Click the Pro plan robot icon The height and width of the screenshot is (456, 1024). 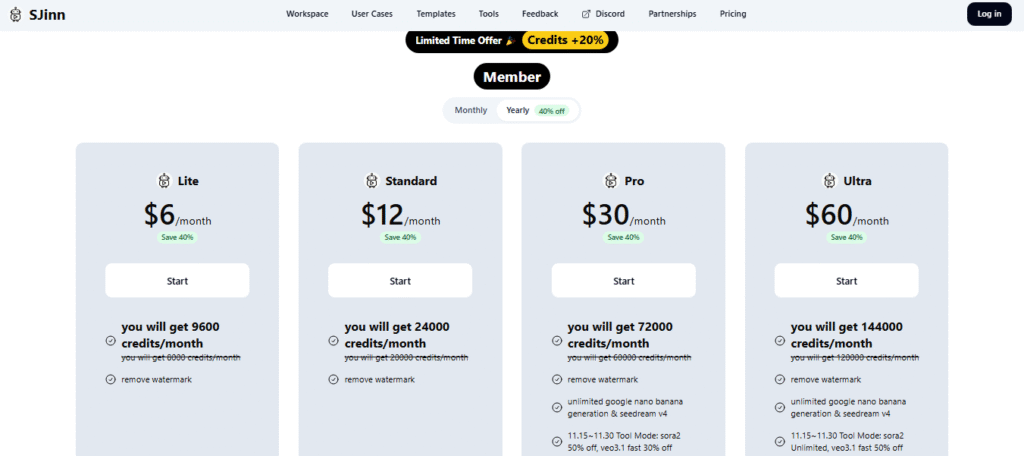pyautogui.click(x=611, y=181)
